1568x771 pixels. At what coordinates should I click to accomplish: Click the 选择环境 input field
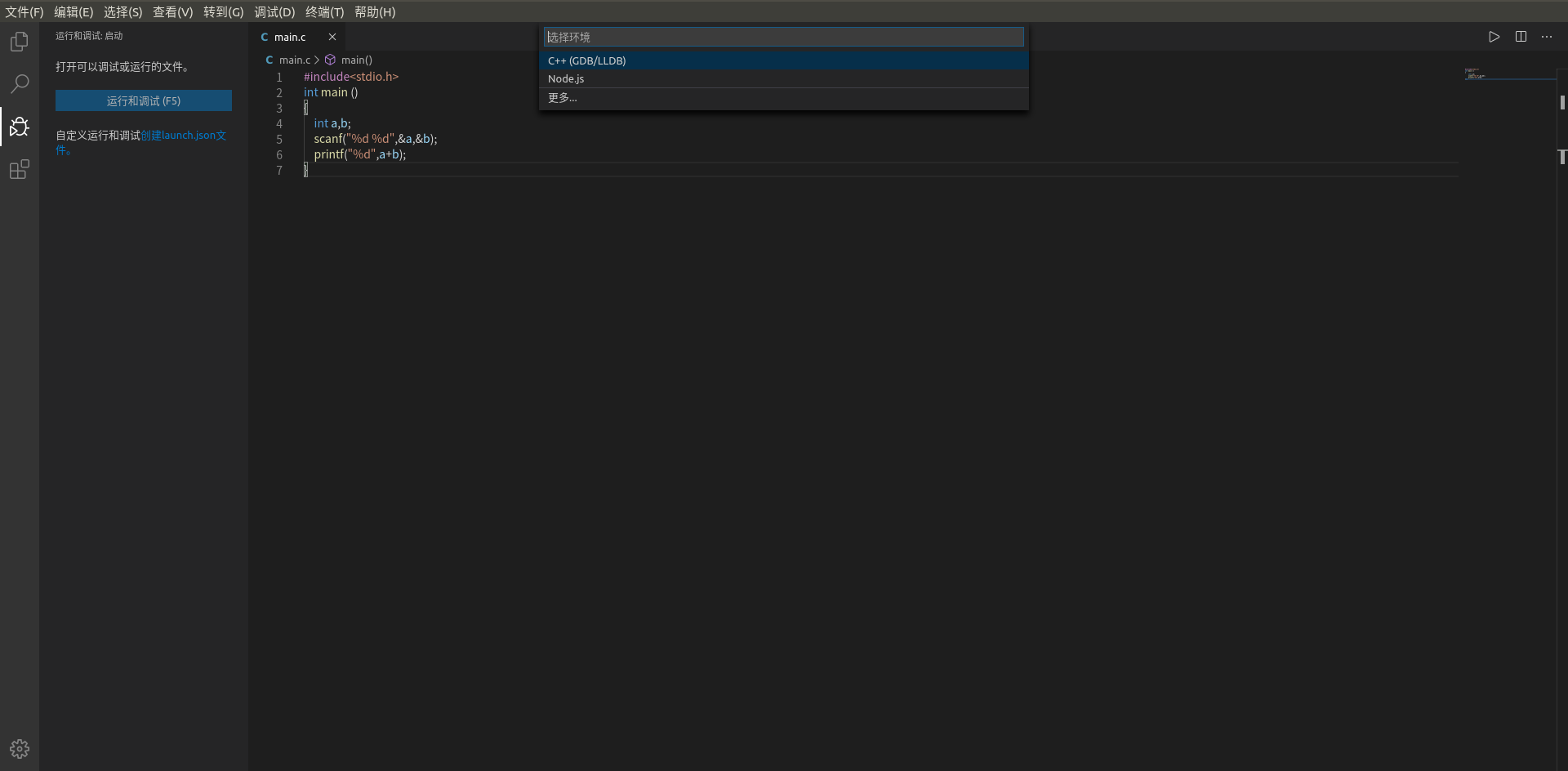(x=782, y=37)
